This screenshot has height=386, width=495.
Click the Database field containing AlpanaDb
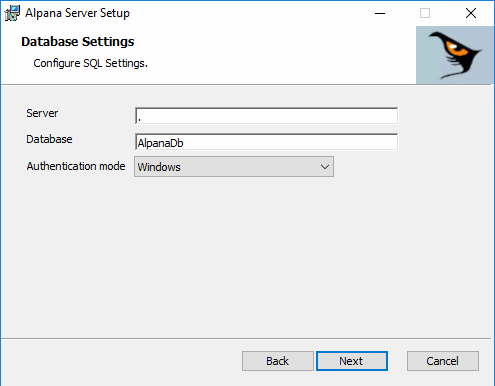coord(266,142)
